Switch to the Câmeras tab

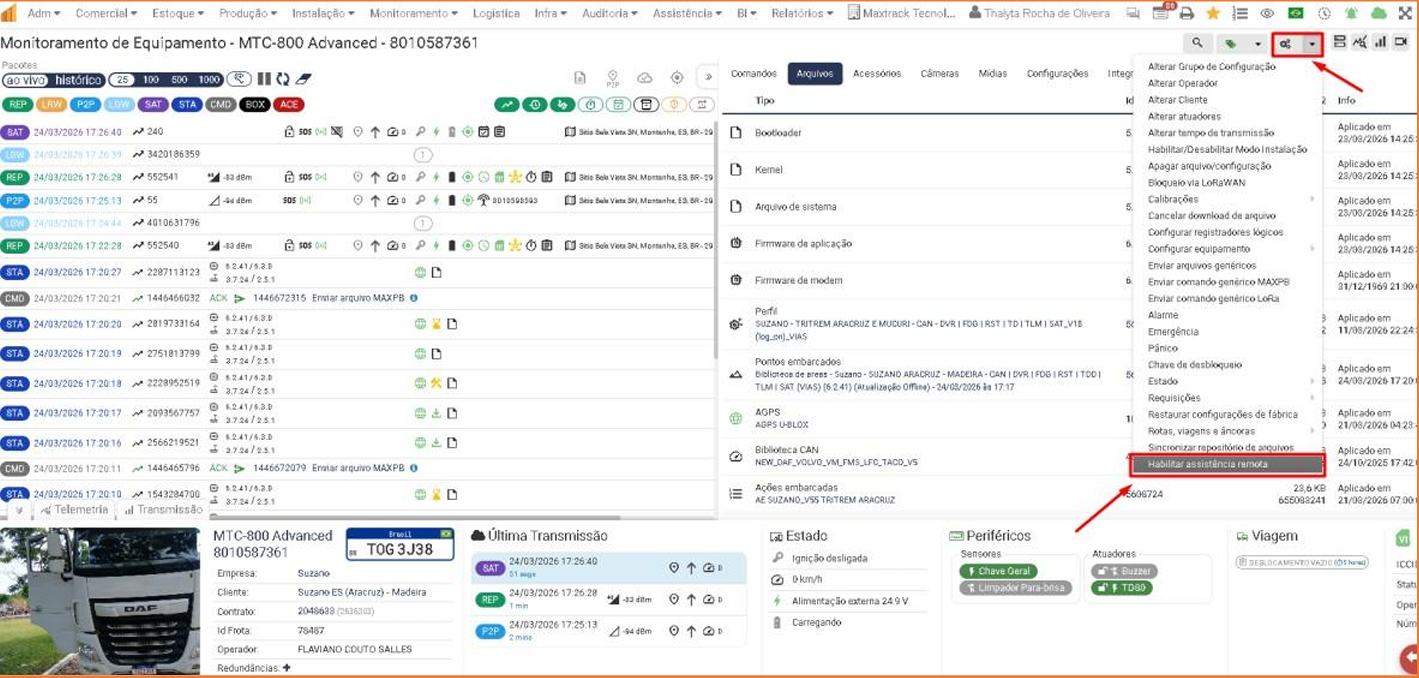point(939,73)
